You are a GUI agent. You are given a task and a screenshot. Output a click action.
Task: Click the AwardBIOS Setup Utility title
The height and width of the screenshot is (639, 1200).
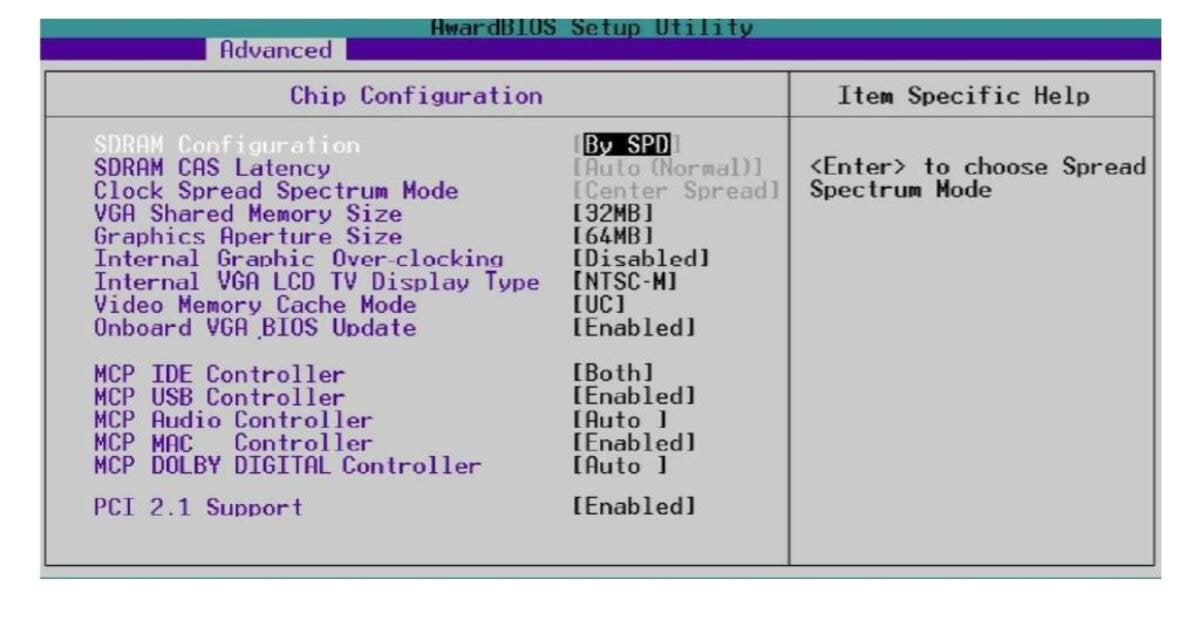click(x=592, y=27)
